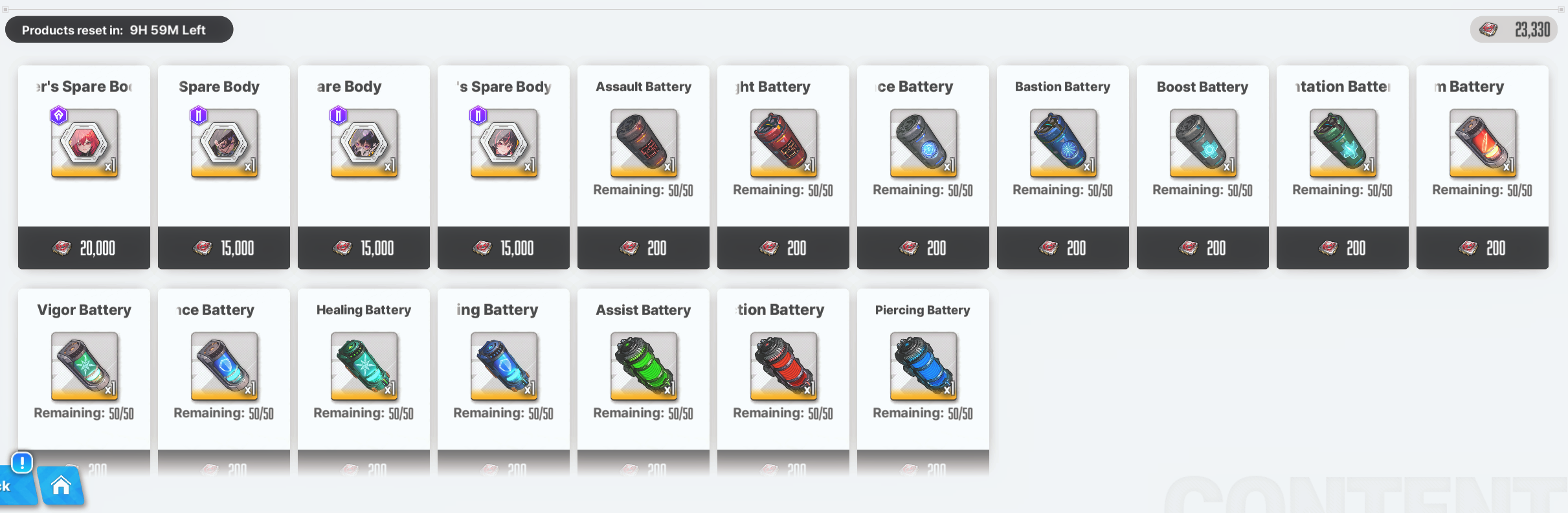Viewport: 1568px width, 513px height.
Task: Select the Assault Battery item icon
Action: point(644,143)
